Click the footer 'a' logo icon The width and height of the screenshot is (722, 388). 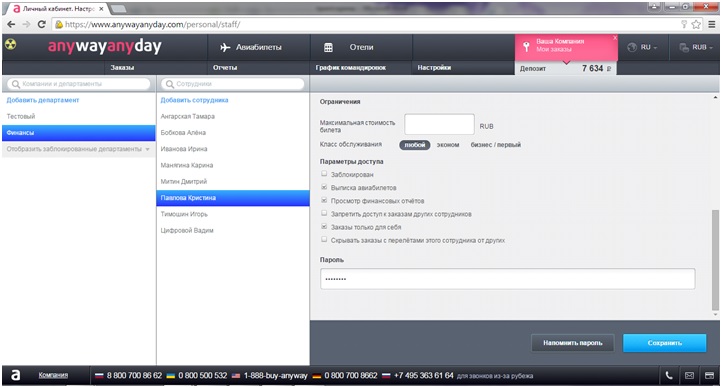(16, 376)
